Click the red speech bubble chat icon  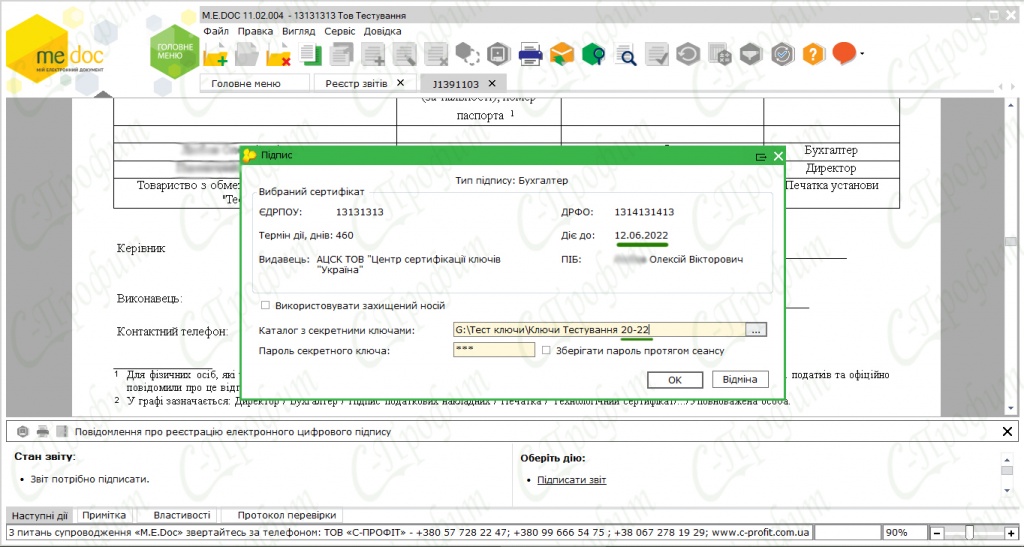(844, 54)
